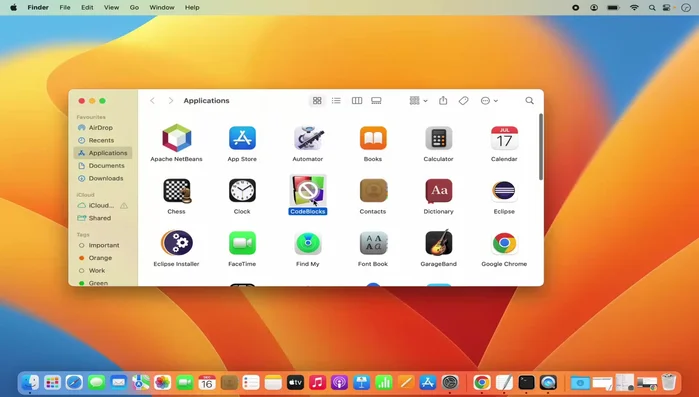The image size is (699, 397).
Task: Open the Apple menu
Action: (13, 8)
